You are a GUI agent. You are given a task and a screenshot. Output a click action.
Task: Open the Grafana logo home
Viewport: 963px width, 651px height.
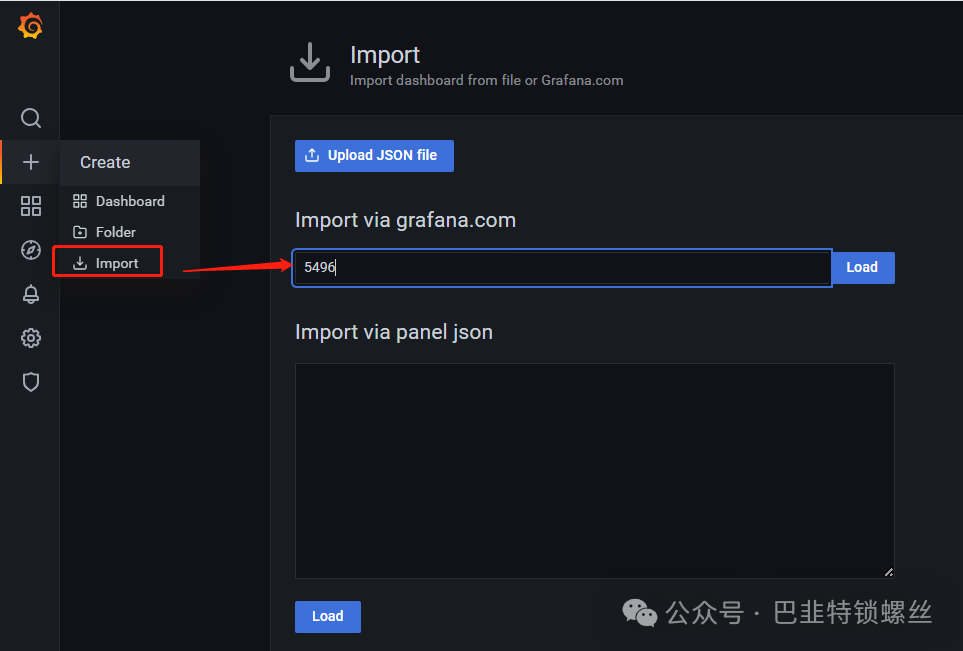click(x=30, y=26)
